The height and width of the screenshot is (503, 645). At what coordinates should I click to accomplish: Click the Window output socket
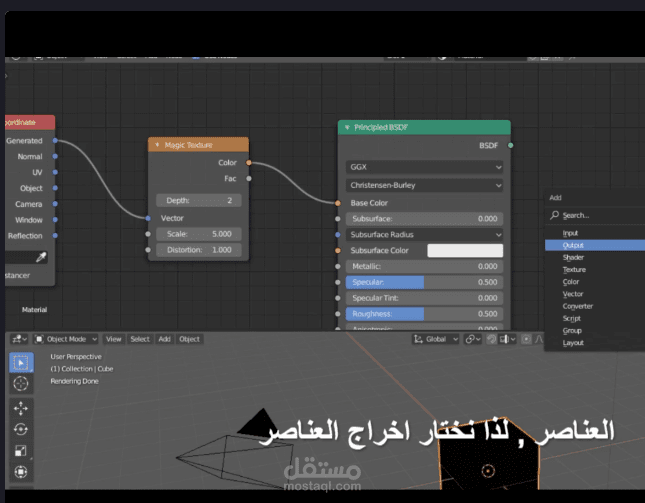point(55,220)
